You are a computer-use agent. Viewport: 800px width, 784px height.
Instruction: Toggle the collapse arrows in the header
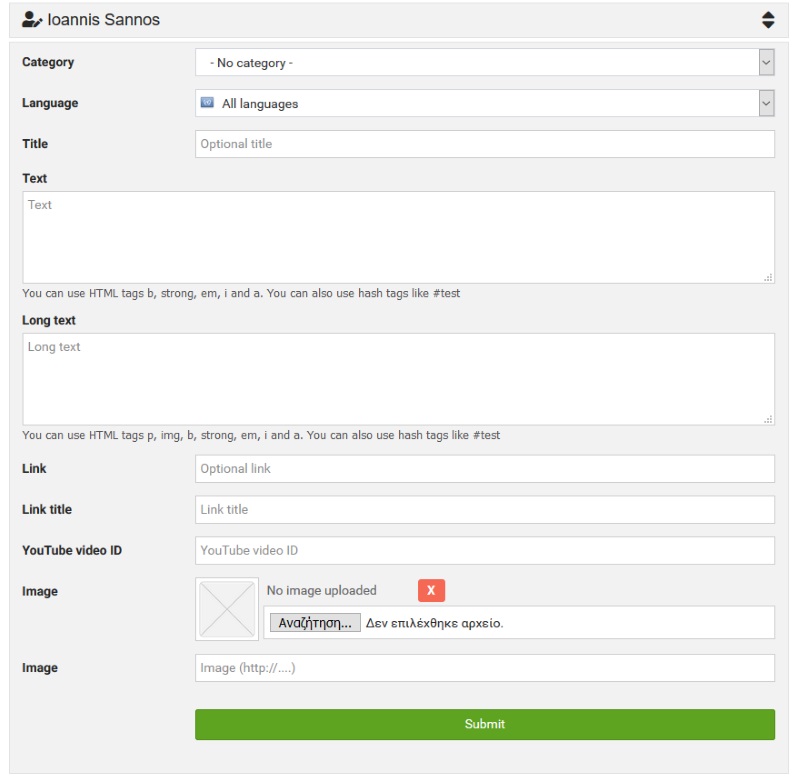click(x=768, y=20)
